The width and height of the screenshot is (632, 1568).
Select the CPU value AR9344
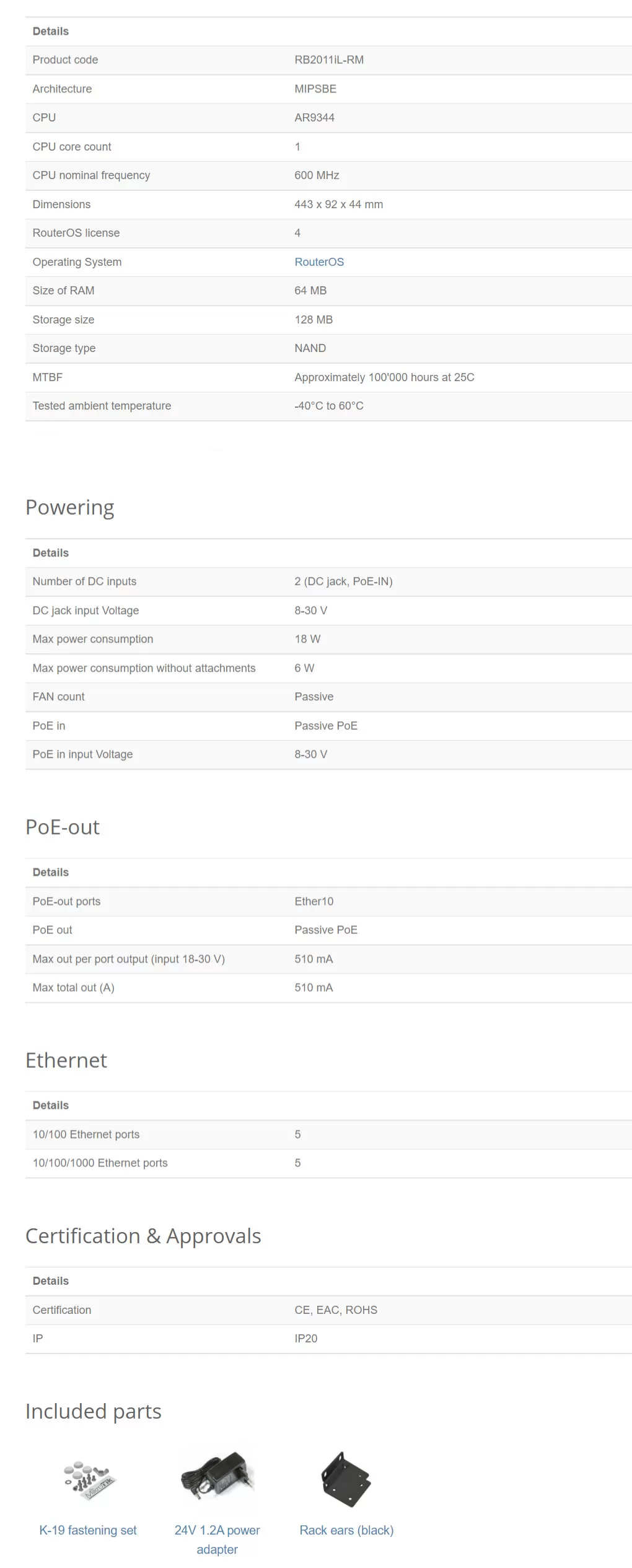pos(314,117)
